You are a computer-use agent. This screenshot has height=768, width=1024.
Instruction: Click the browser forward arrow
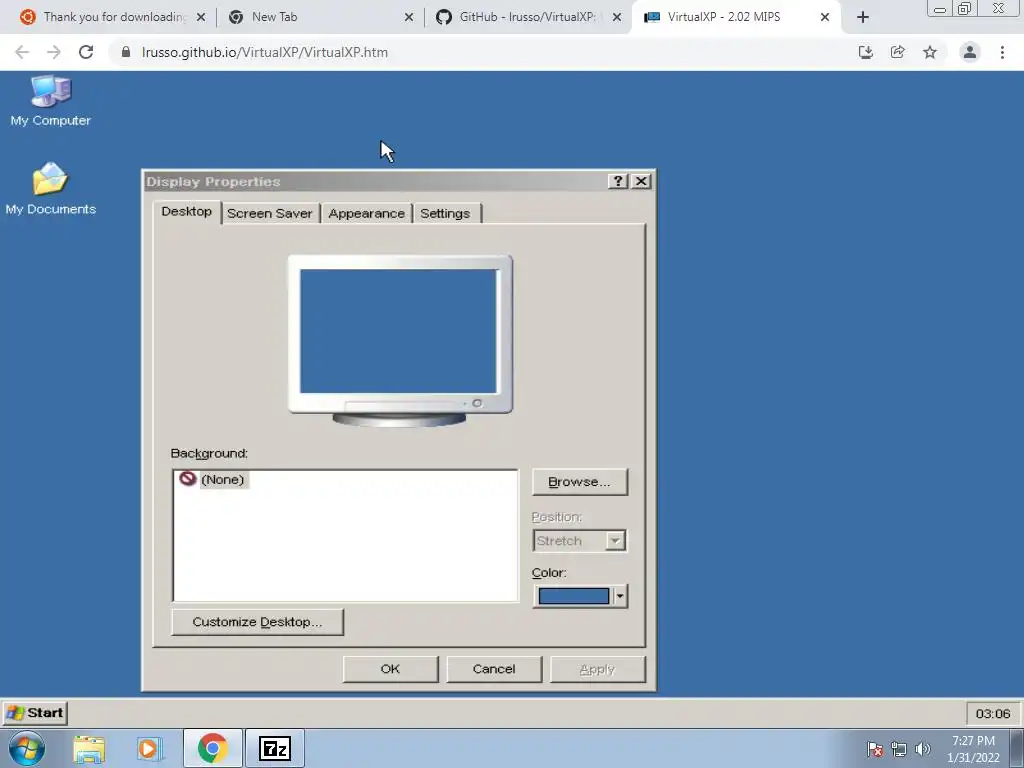pos(54,52)
